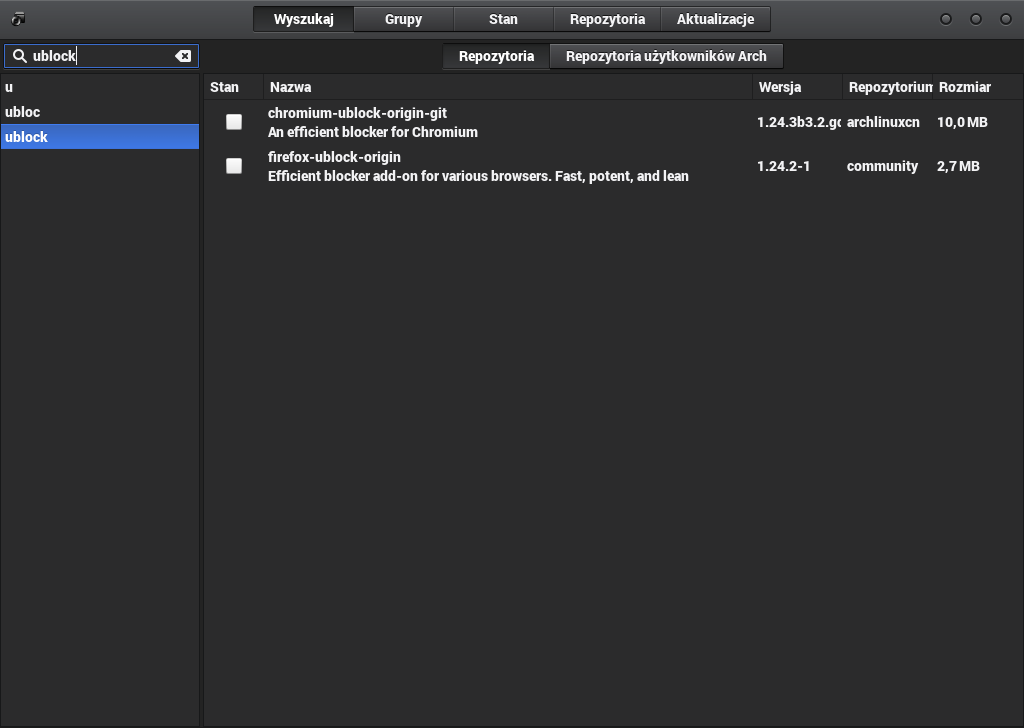Sort by the Wersja column header

click(797, 87)
